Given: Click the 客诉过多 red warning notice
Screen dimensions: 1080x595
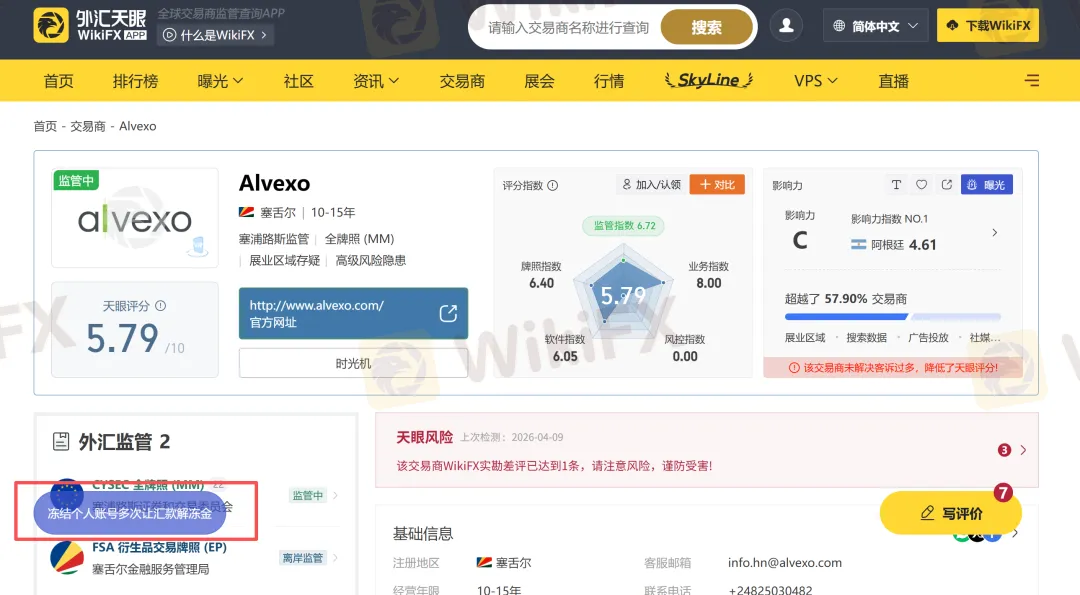Looking at the screenshot, I should click(893, 368).
